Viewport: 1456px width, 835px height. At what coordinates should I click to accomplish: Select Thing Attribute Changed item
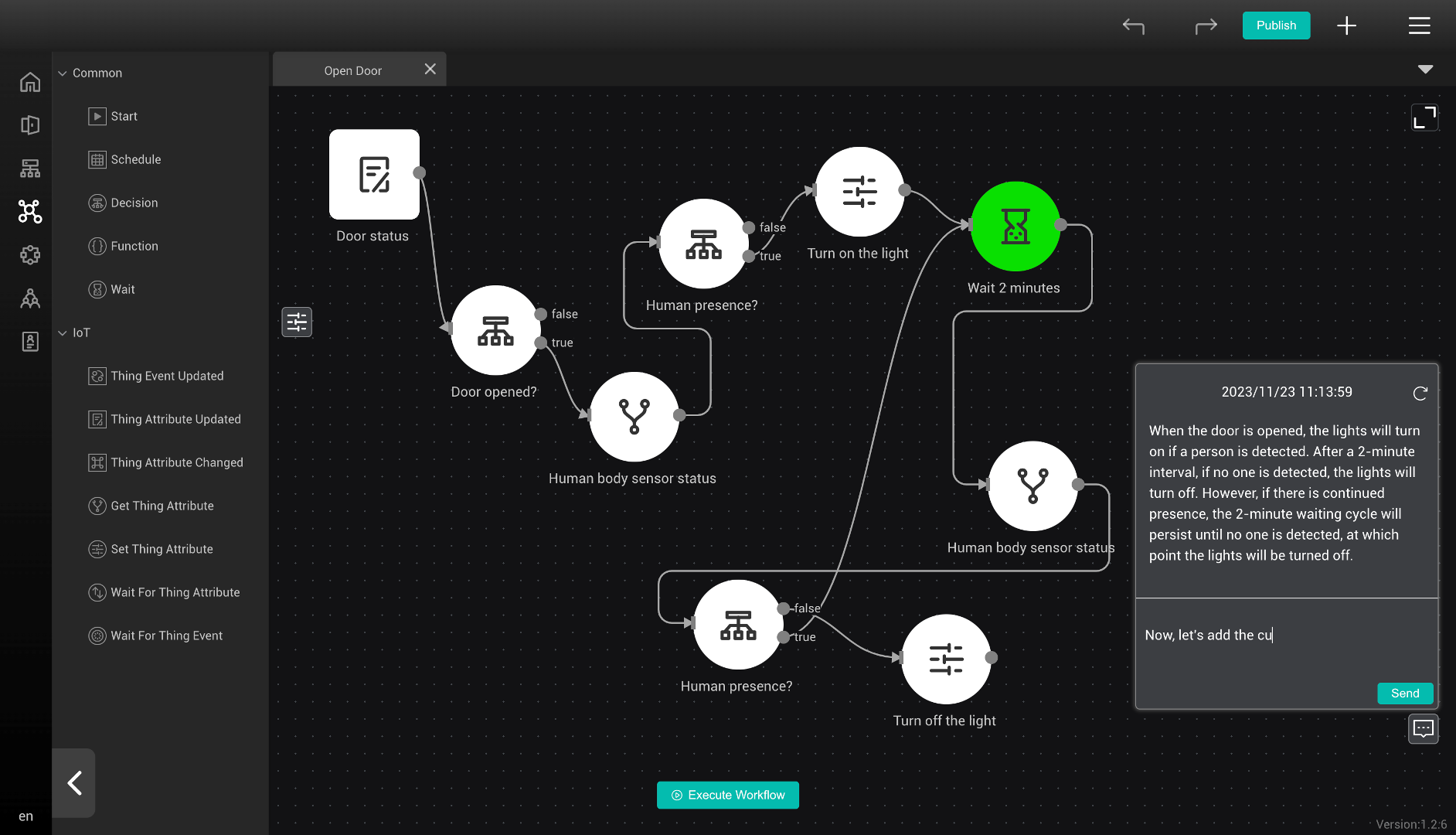[x=176, y=462]
